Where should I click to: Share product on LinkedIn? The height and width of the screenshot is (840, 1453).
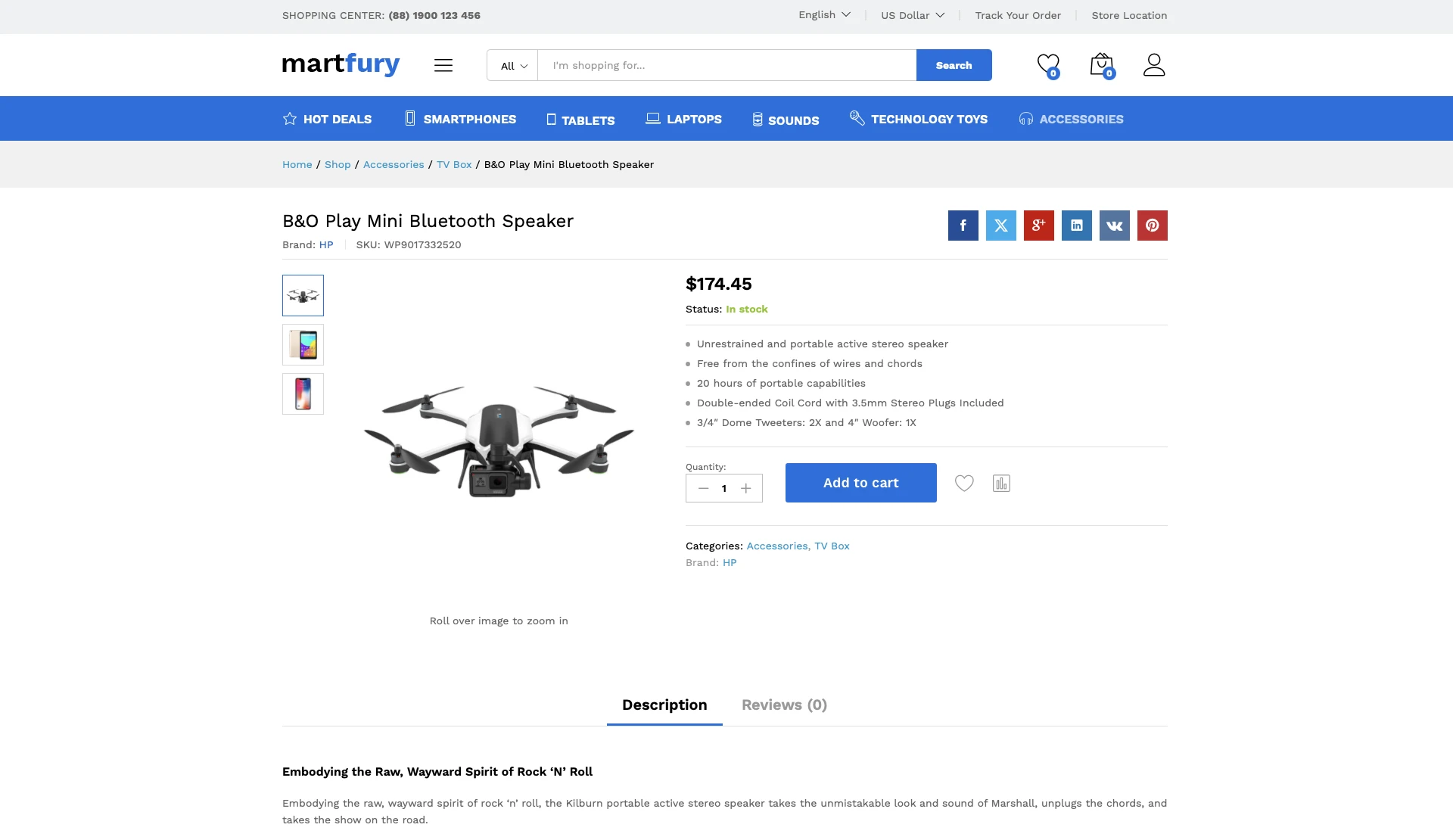point(1076,226)
